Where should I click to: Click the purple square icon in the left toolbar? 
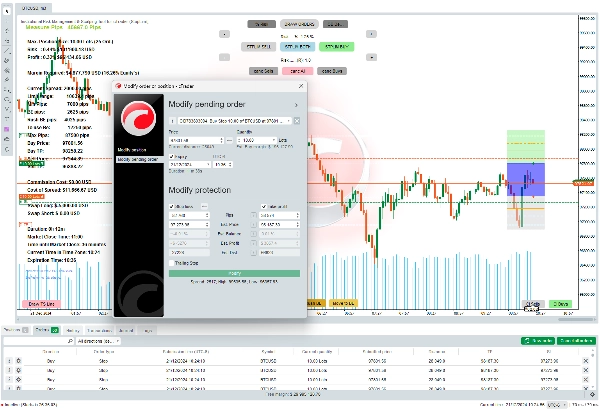click(x=7, y=129)
